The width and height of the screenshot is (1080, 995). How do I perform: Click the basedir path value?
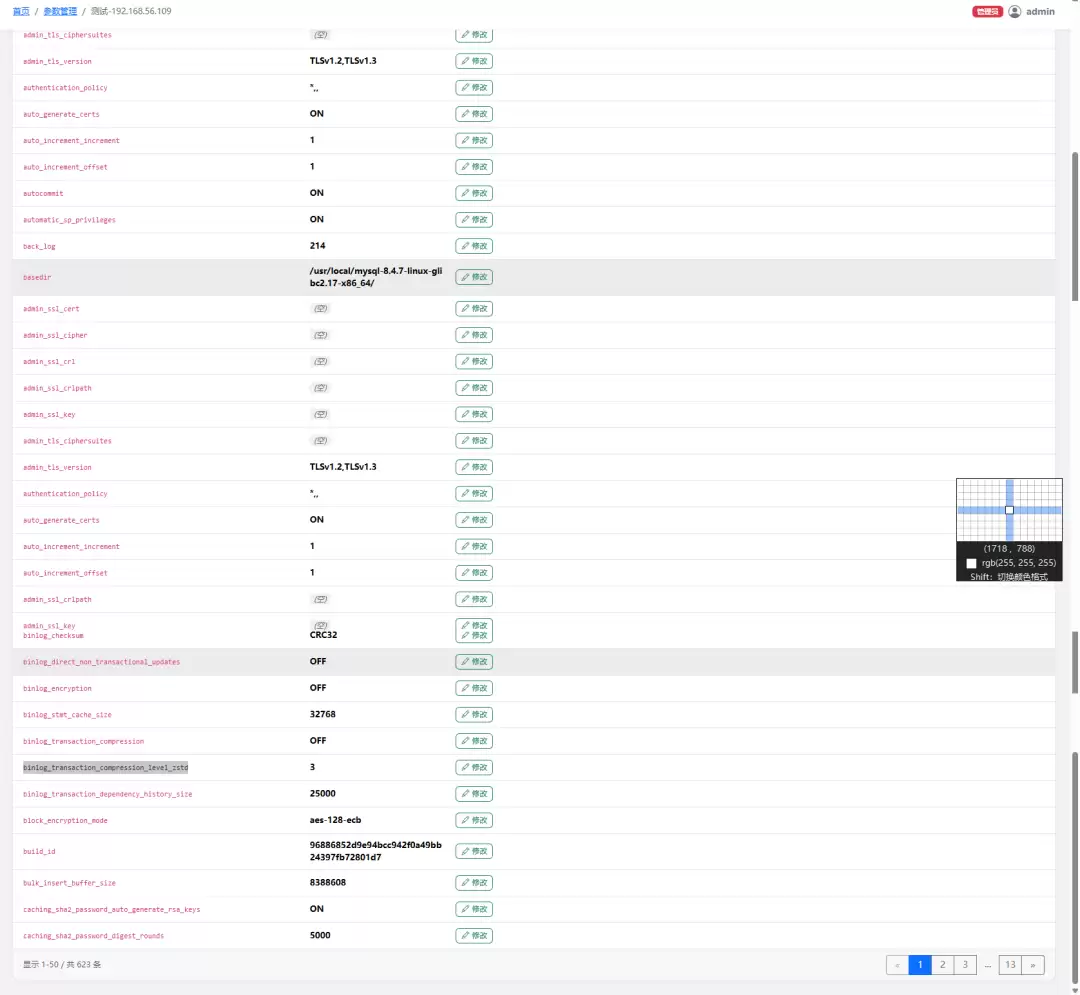[x=376, y=277]
